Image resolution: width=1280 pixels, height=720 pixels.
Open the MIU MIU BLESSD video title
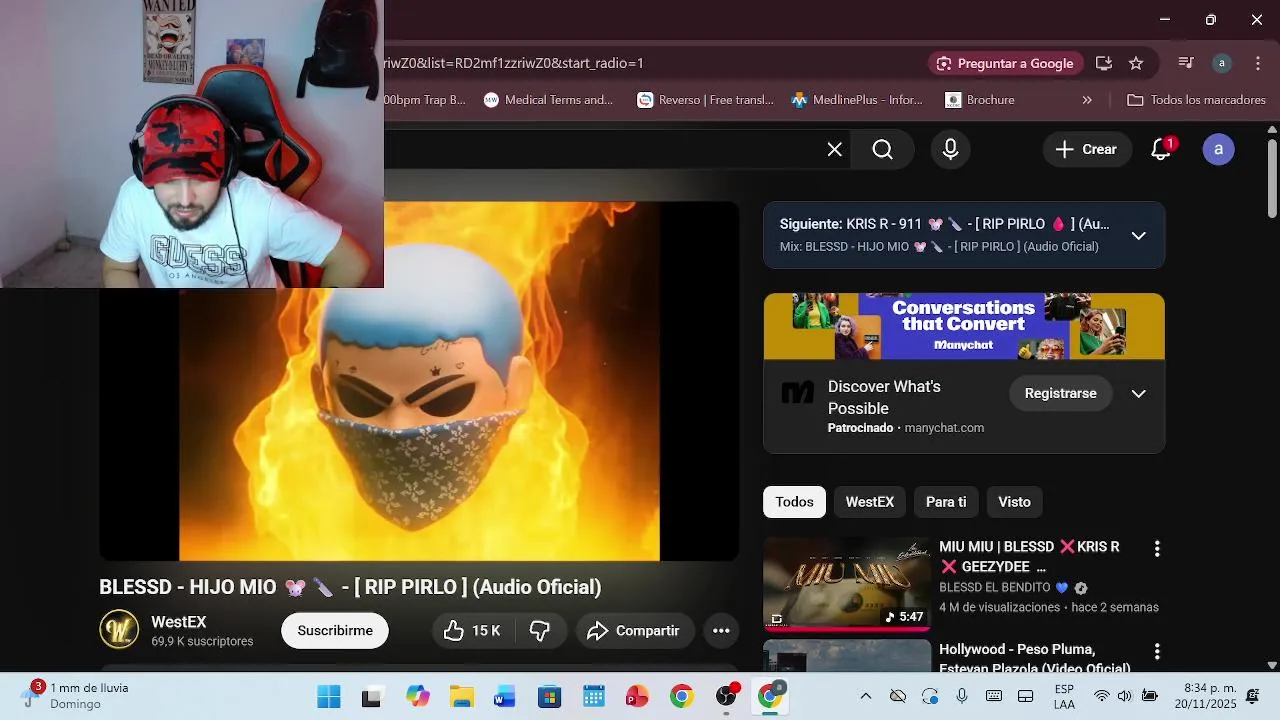[1030, 557]
